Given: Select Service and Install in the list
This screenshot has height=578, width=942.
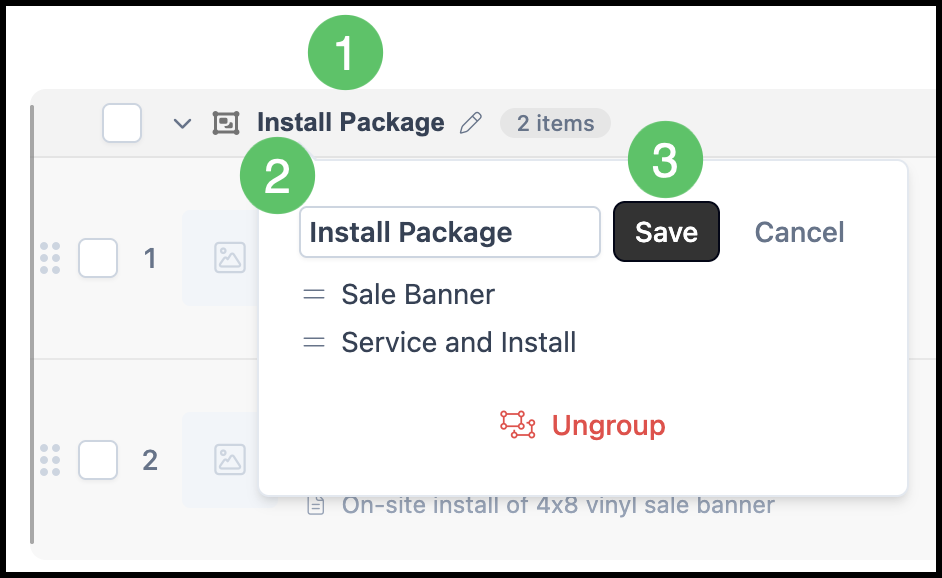Looking at the screenshot, I should (x=459, y=342).
